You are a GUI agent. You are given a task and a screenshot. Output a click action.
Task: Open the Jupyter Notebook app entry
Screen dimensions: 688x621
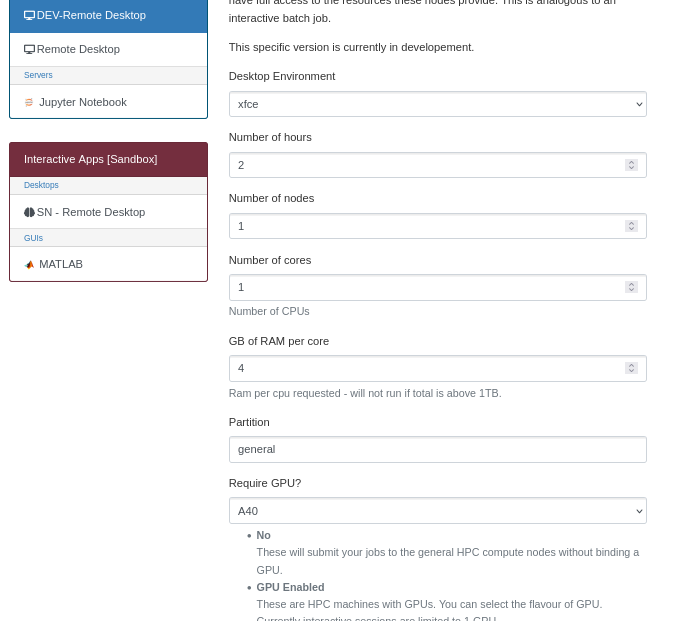point(108,102)
